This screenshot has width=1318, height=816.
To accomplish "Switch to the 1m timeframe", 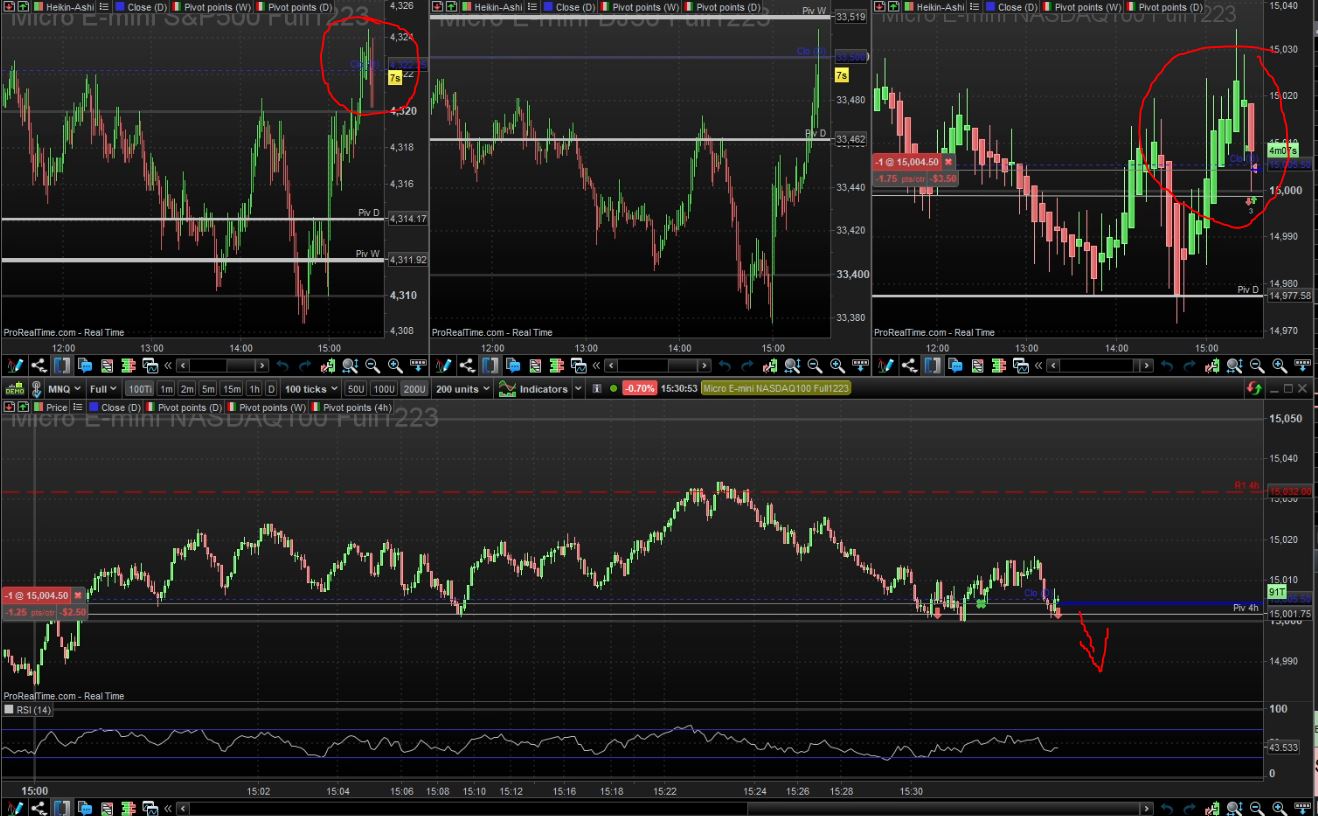I will coord(166,389).
